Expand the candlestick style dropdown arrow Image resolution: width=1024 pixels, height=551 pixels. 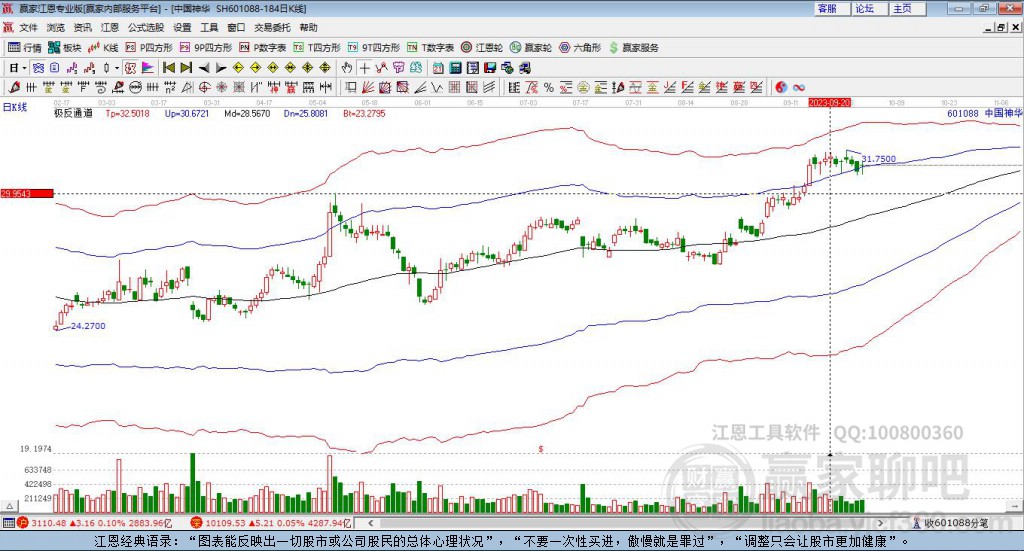point(117,68)
